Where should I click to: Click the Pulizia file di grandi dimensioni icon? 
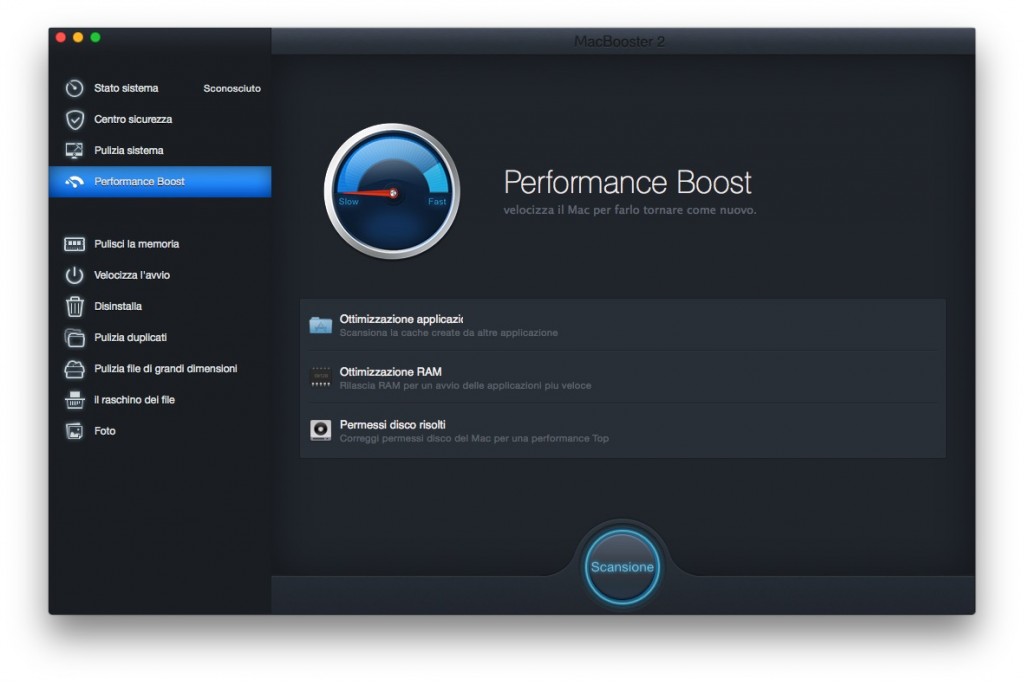pos(74,369)
